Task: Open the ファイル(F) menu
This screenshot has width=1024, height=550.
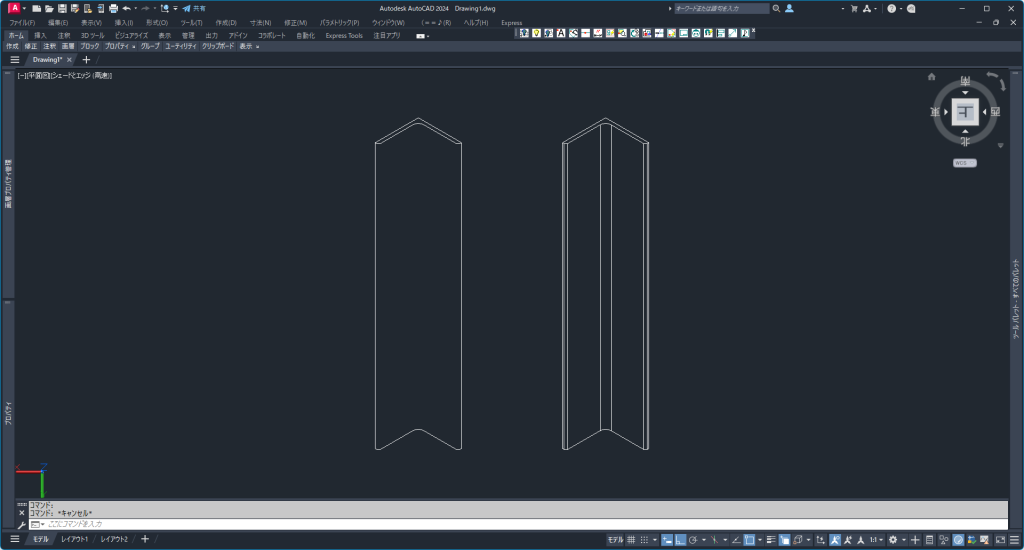Action: [22, 22]
